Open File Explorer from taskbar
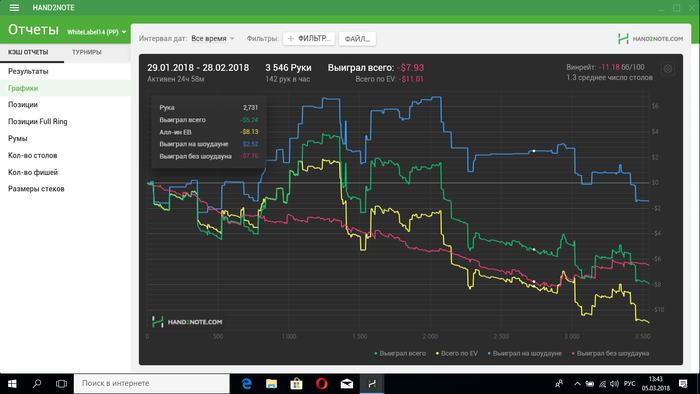 click(271, 384)
